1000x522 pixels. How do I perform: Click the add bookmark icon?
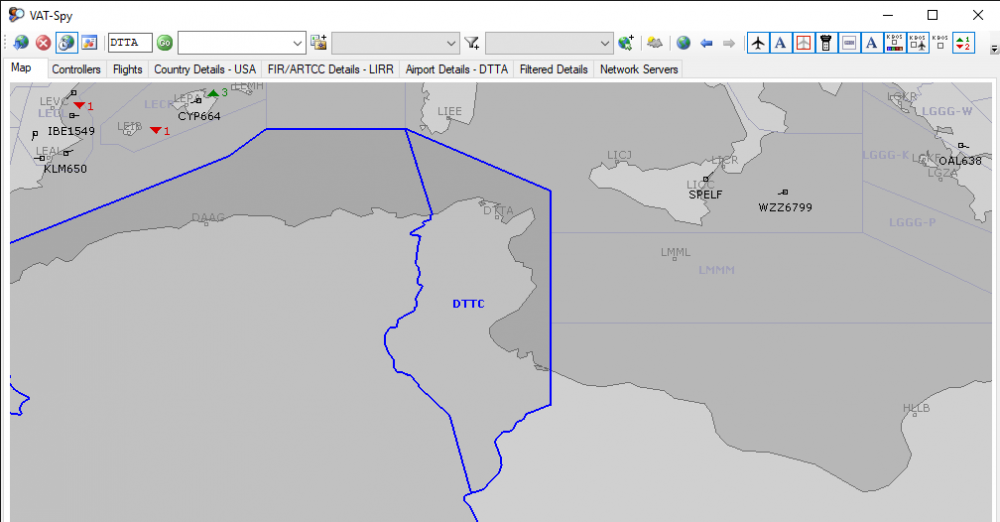pyautogui.click(x=319, y=43)
